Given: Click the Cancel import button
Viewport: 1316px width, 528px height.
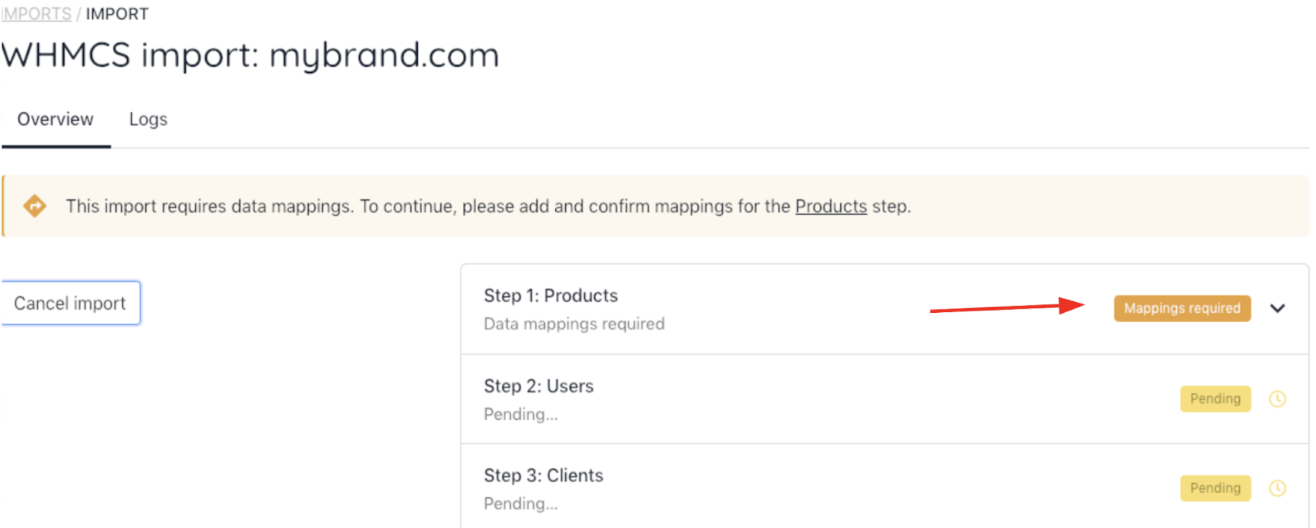Looking at the screenshot, I should pos(70,303).
